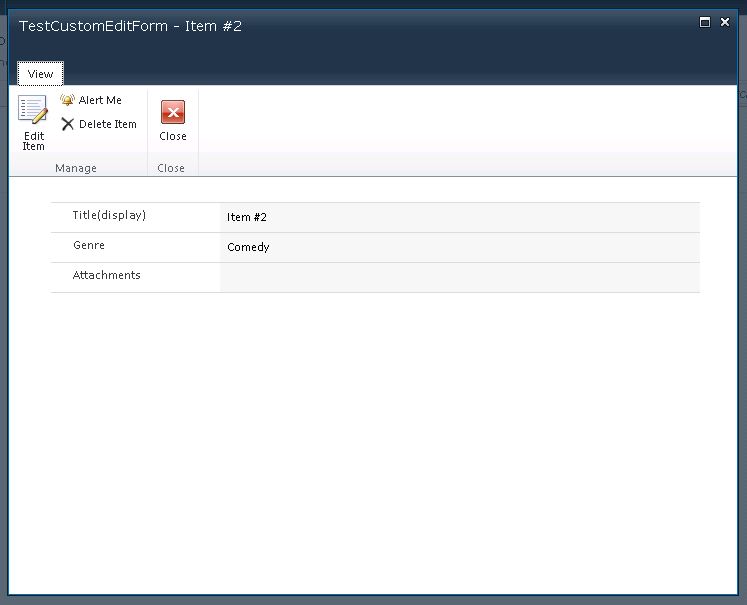Close the dialog using title bar X

[725, 22]
